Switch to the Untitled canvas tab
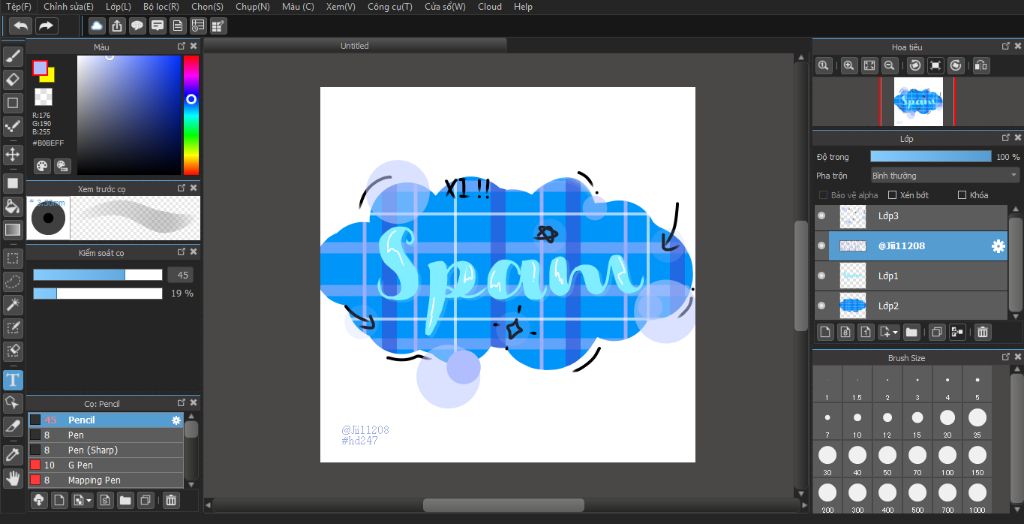This screenshot has width=1024, height=524. (355, 46)
